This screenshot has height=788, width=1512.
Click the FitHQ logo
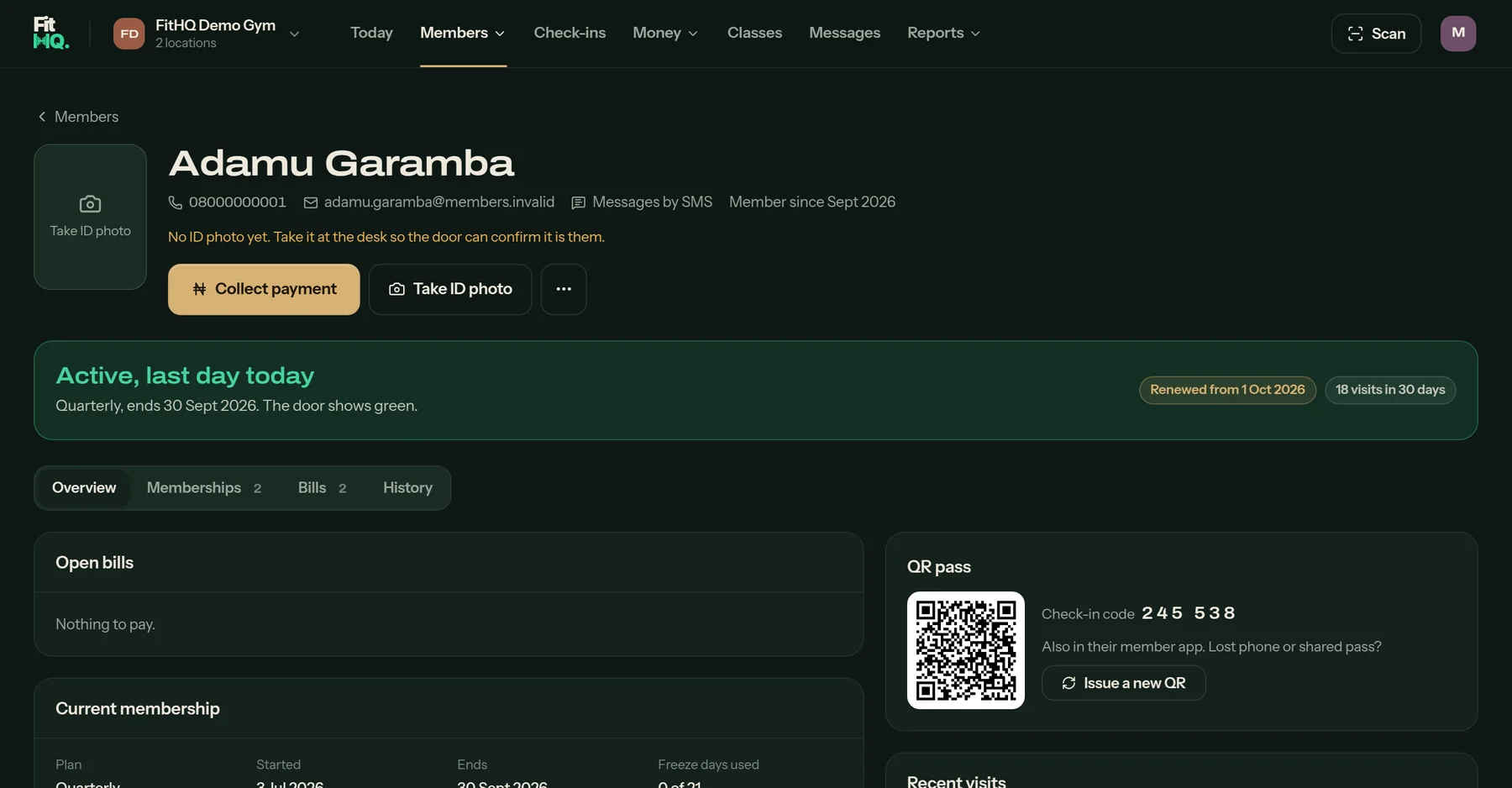[51, 33]
